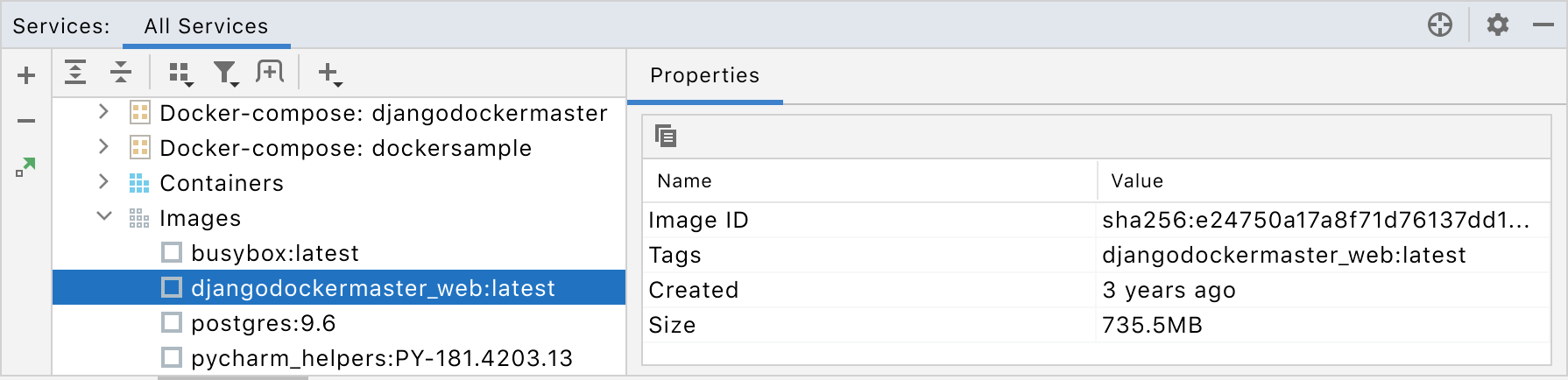Select djangodockermaster_web:latest image

[x=372, y=288]
